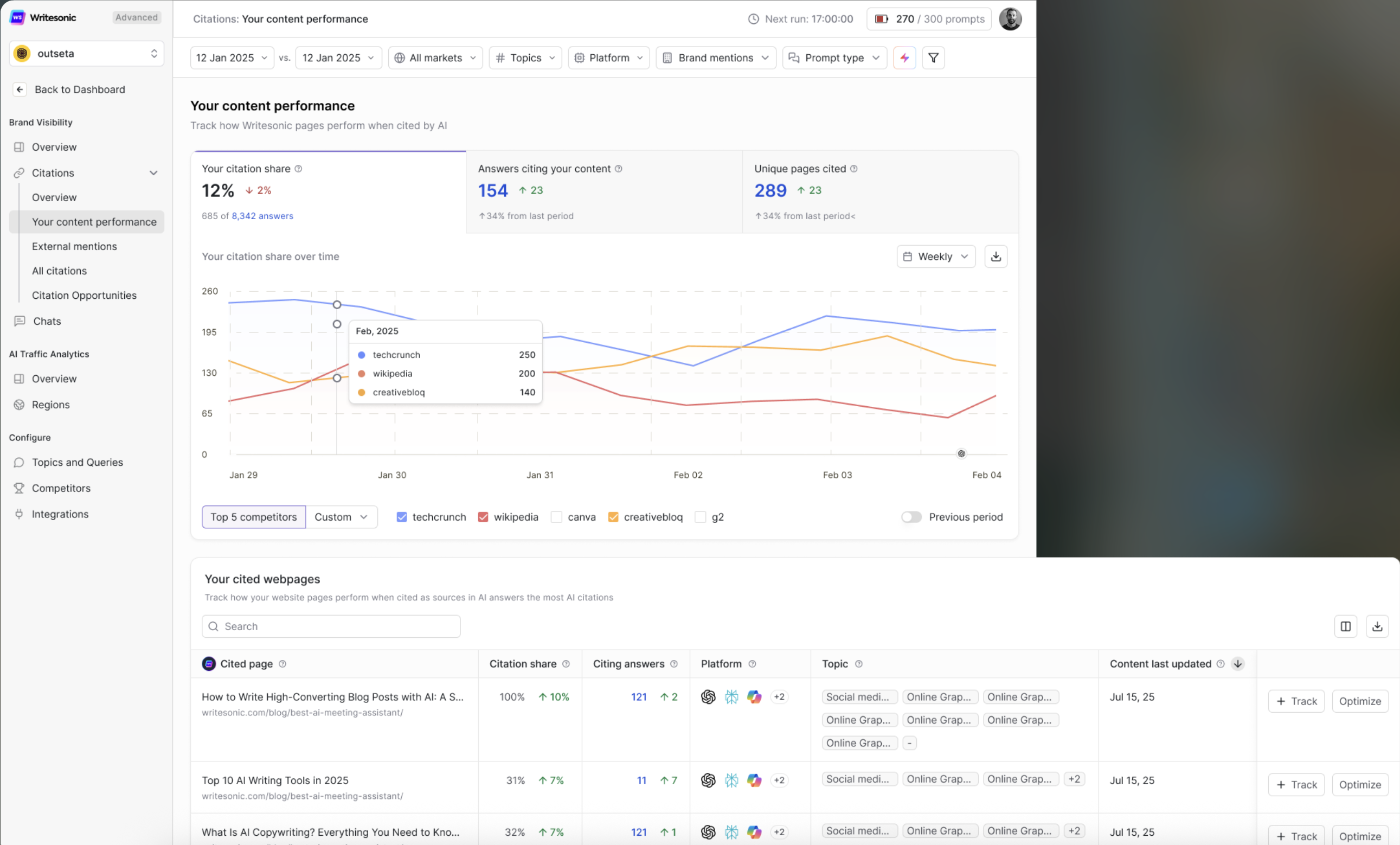Toggle the Previous period switch

click(911, 517)
